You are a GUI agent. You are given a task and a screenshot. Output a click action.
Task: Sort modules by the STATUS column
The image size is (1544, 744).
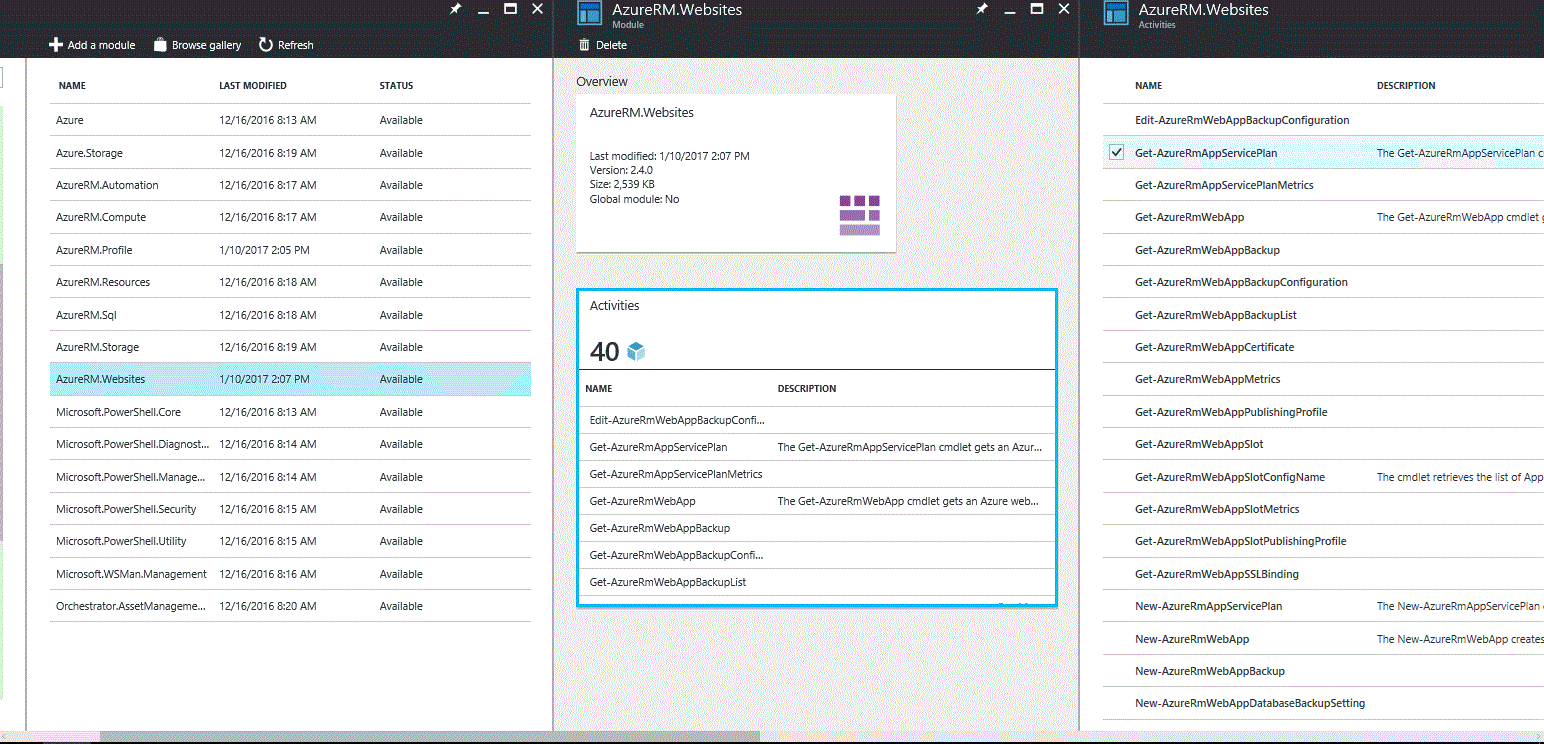[396, 86]
